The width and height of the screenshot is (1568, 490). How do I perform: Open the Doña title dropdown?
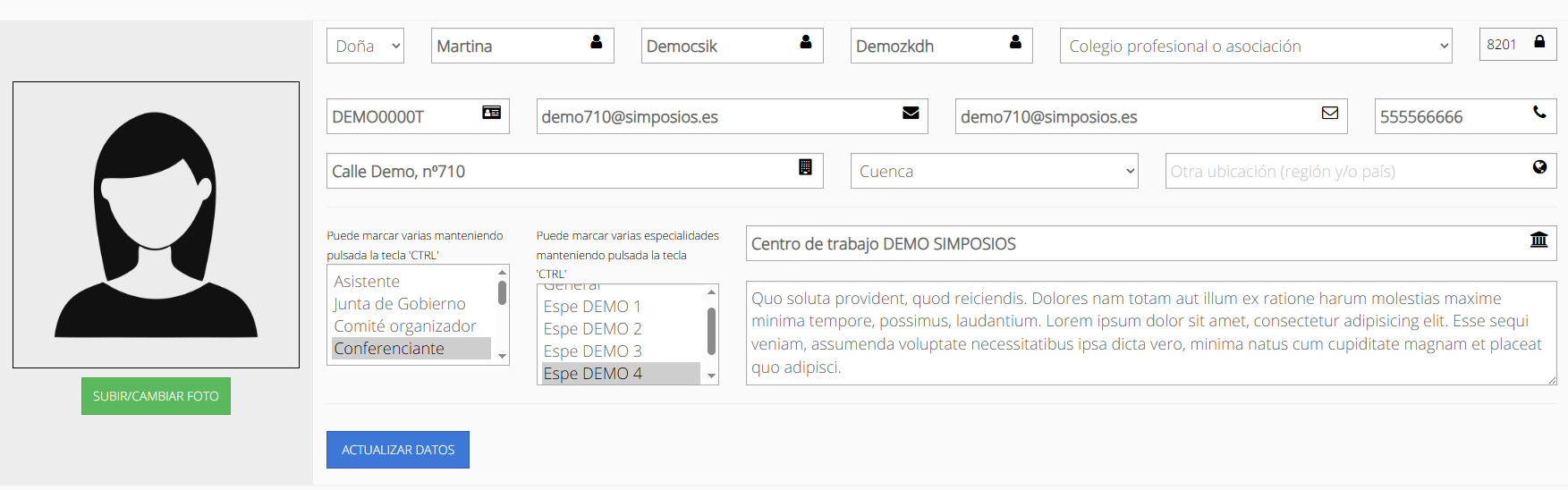365,46
